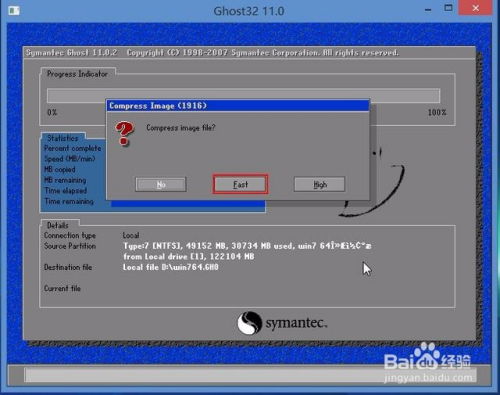Screen dimensions: 500x395
Task: Click the Symantec Ghost 11.0.2 copyright header
Action: coord(212,53)
